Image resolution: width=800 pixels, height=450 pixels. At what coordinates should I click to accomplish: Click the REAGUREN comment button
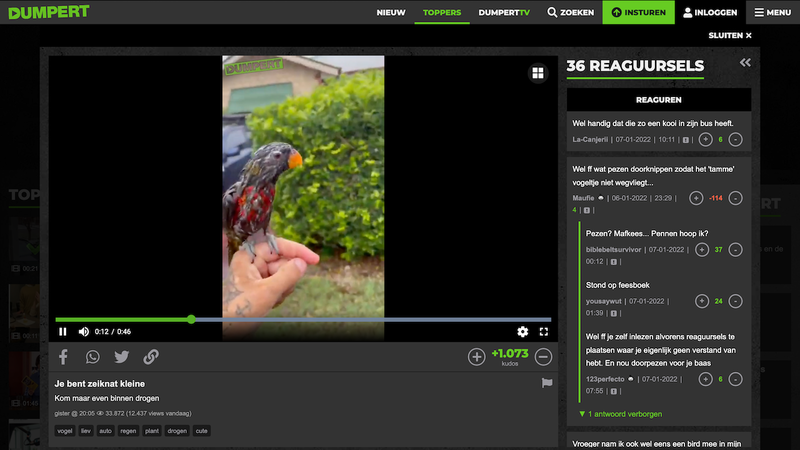point(658,100)
